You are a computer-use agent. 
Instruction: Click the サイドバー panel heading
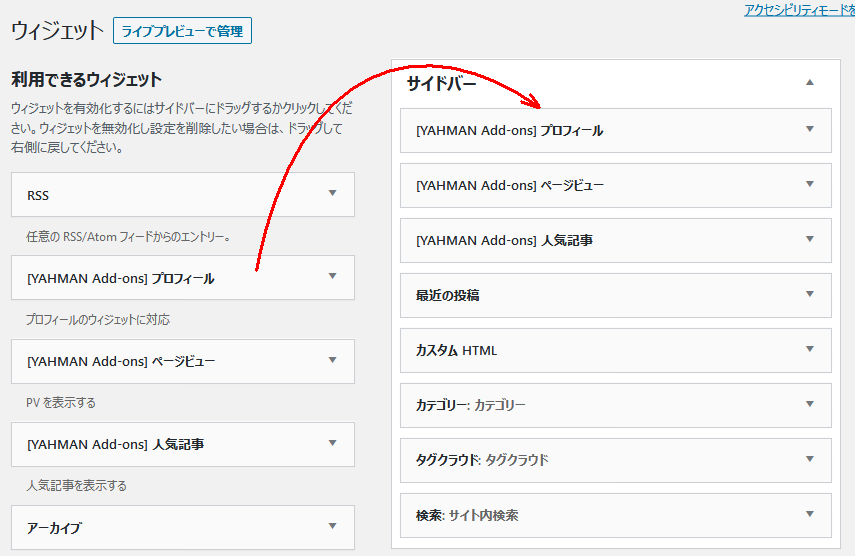pos(442,83)
